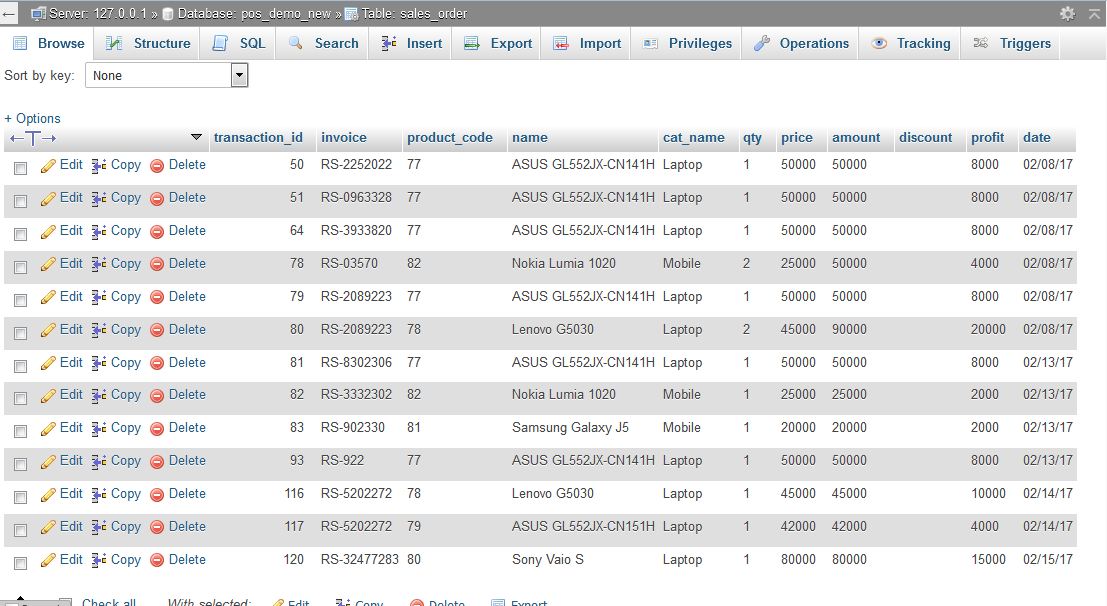This screenshot has height=606, width=1107.
Task: Open the page settings gear icon
Action: [1067, 13]
